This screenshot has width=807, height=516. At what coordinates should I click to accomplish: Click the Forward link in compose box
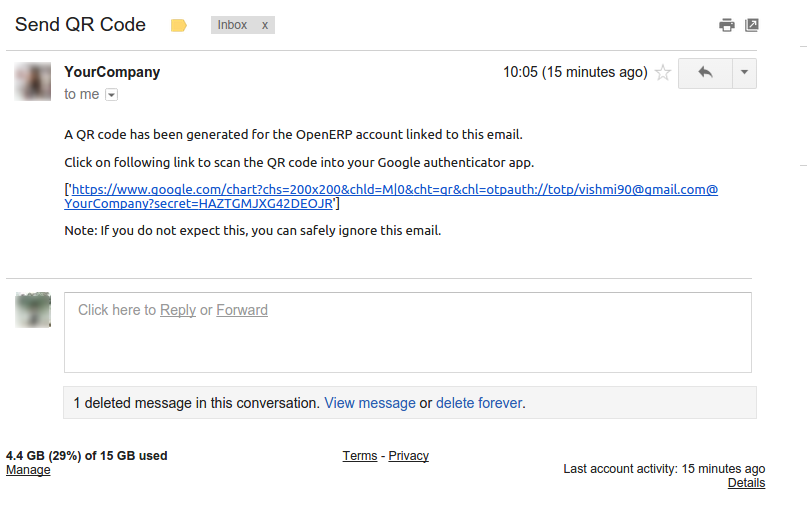click(x=242, y=310)
